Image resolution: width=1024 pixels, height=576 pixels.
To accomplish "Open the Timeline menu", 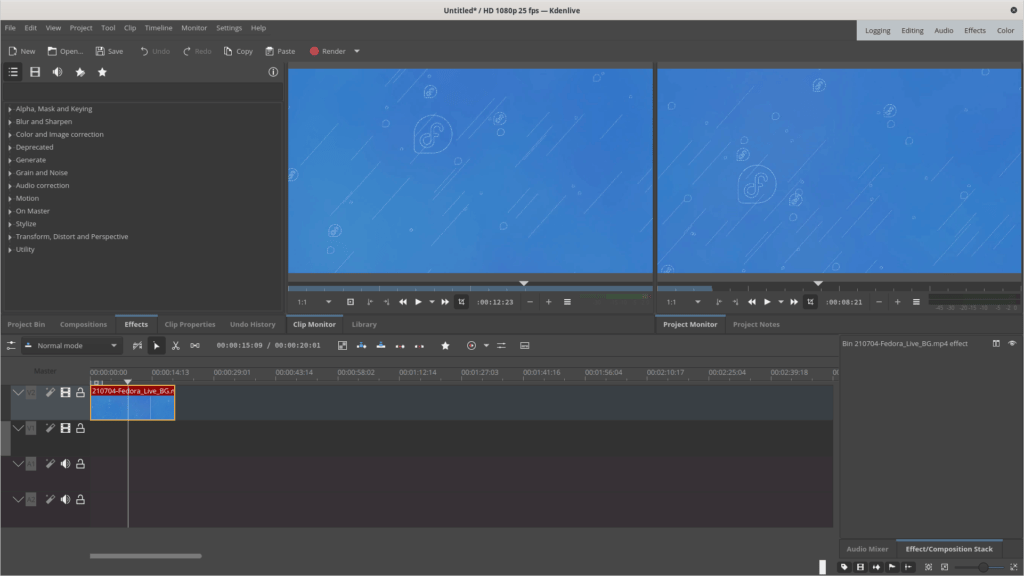I will click(158, 28).
